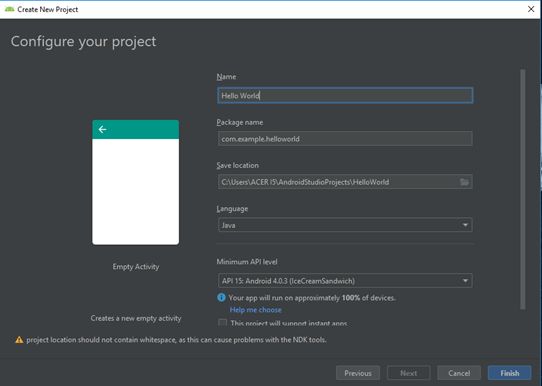Open API 15 Android 4.0.3 combo box

[x=345, y=281]
